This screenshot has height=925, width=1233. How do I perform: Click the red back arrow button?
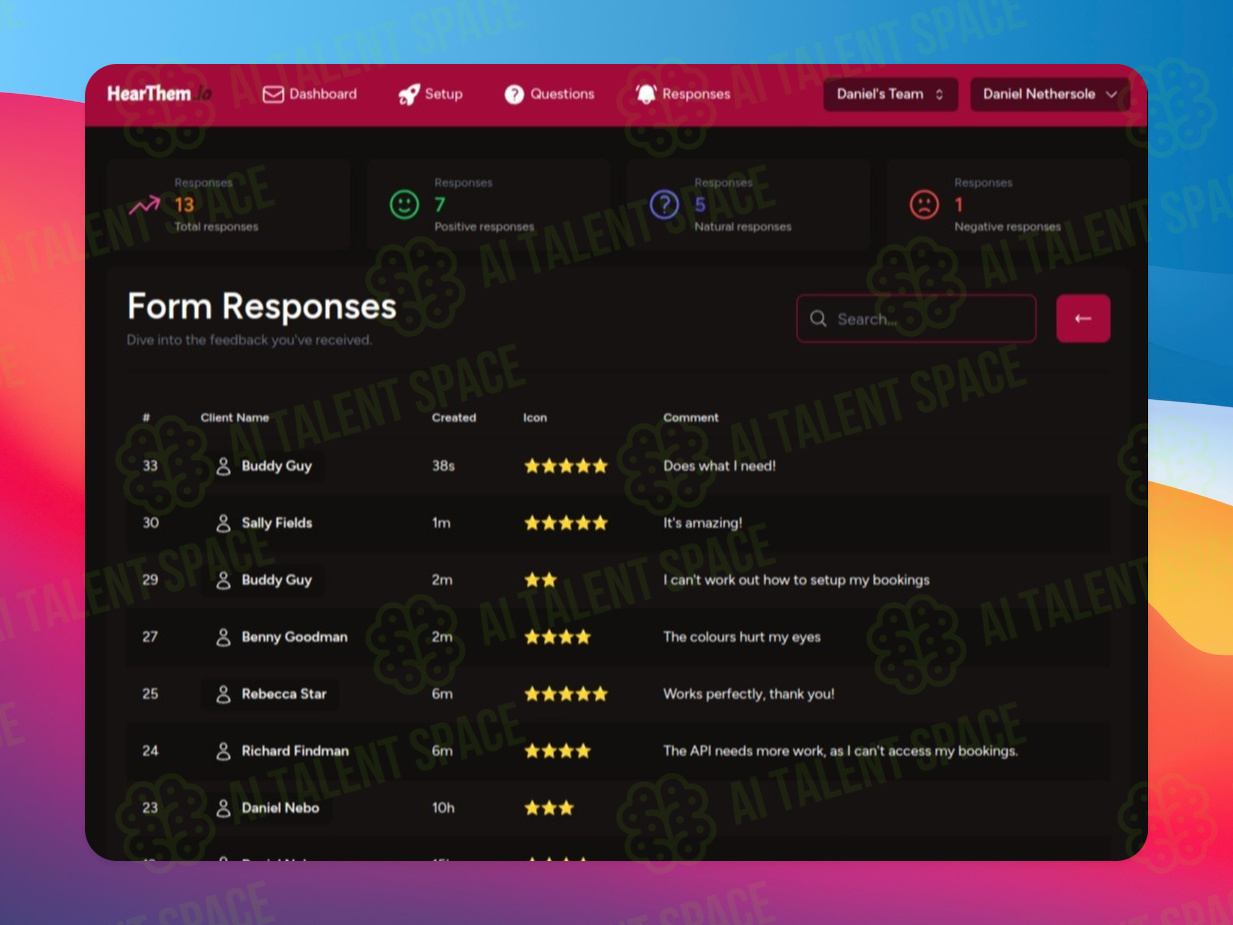pos(1083,319)
